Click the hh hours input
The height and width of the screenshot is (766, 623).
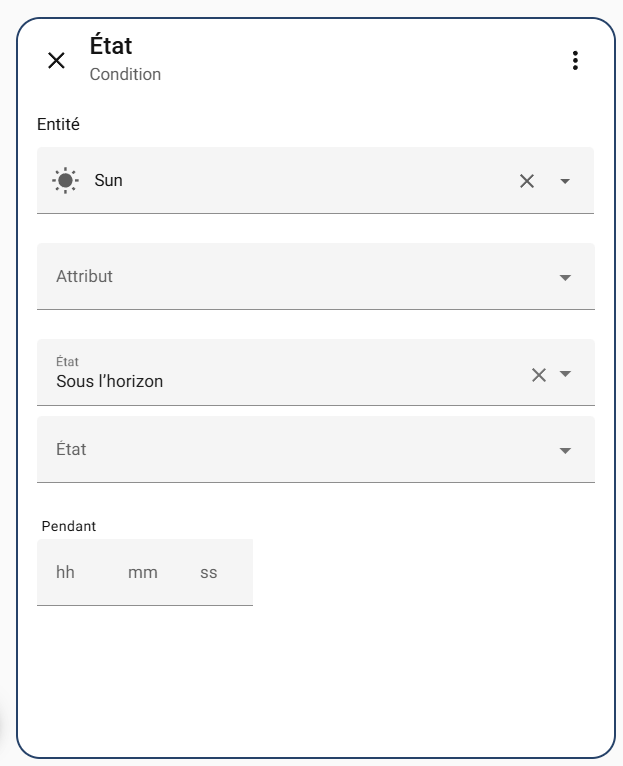tap(66, 573)
